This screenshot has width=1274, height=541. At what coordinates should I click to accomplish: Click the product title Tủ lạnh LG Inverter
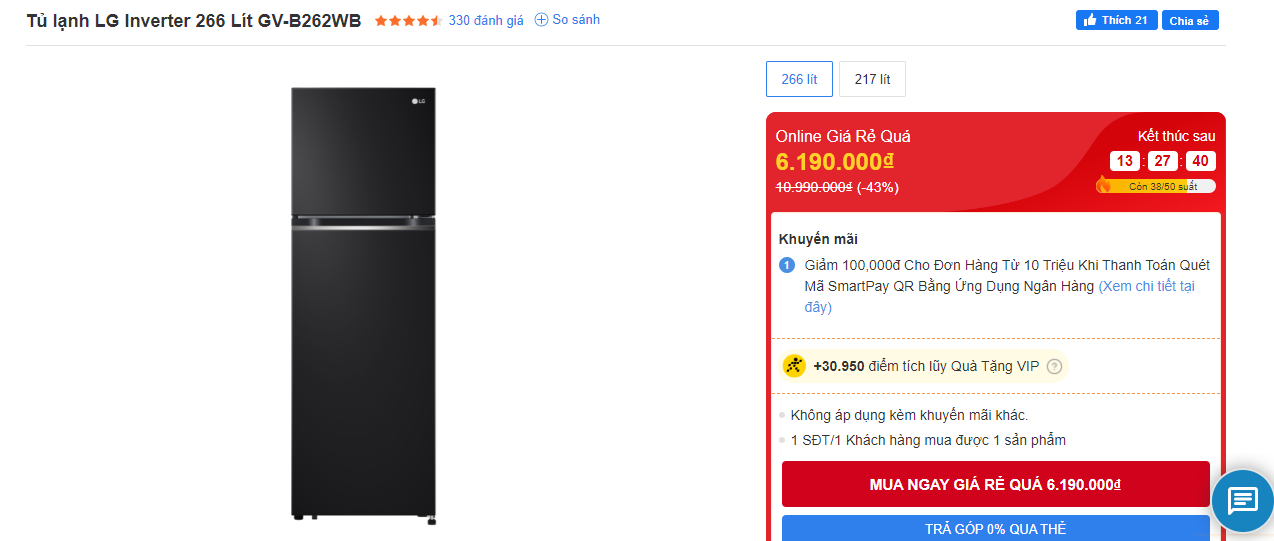click(194, 21)
